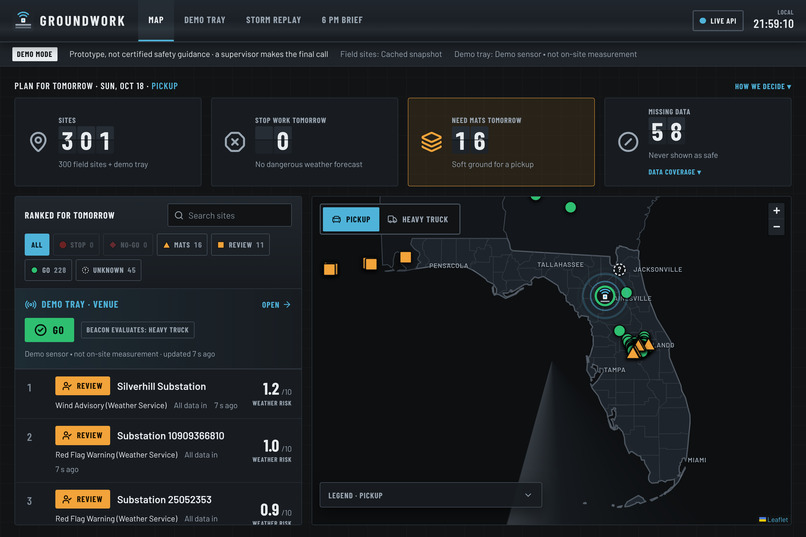Zoom out on the map
This screenshot has height=537, width=806.
[x=776, y=227]
